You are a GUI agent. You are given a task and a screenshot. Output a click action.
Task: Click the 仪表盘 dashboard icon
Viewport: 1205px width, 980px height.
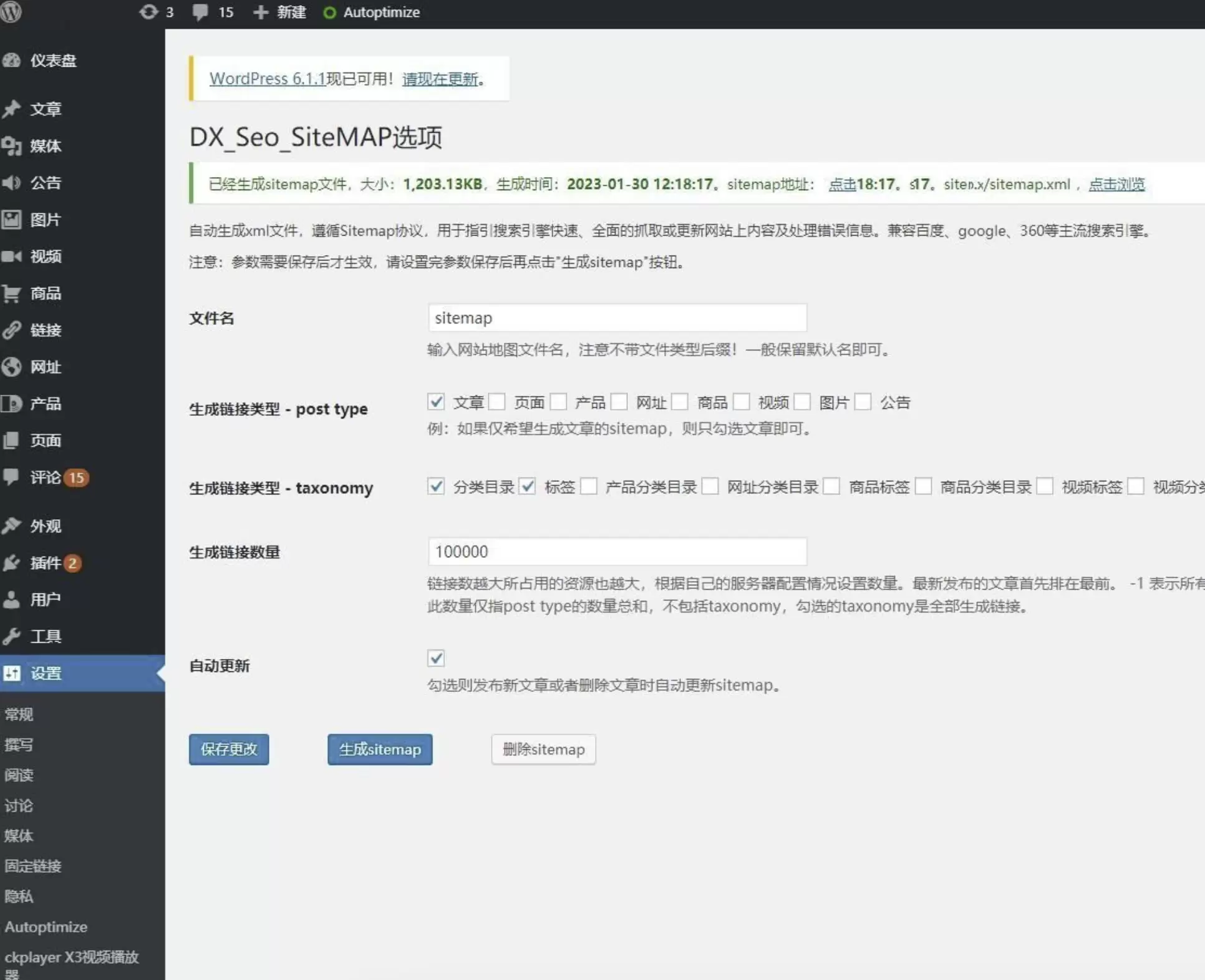11,60
